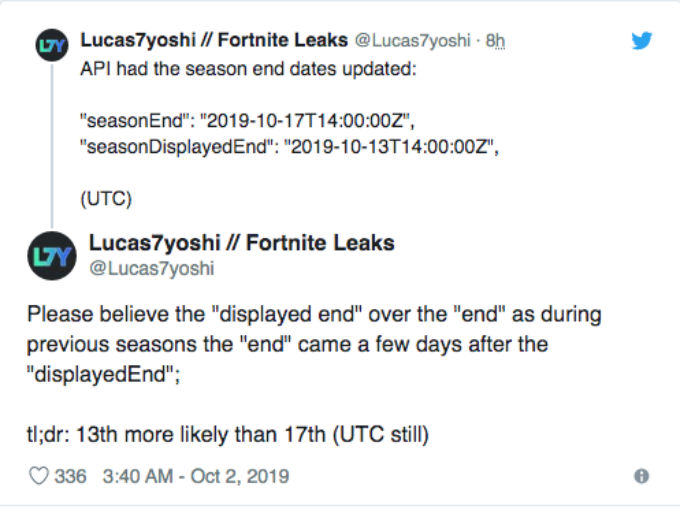Click the info circle icon
This screenshot has width=680, height=513.
click(641, 476)
